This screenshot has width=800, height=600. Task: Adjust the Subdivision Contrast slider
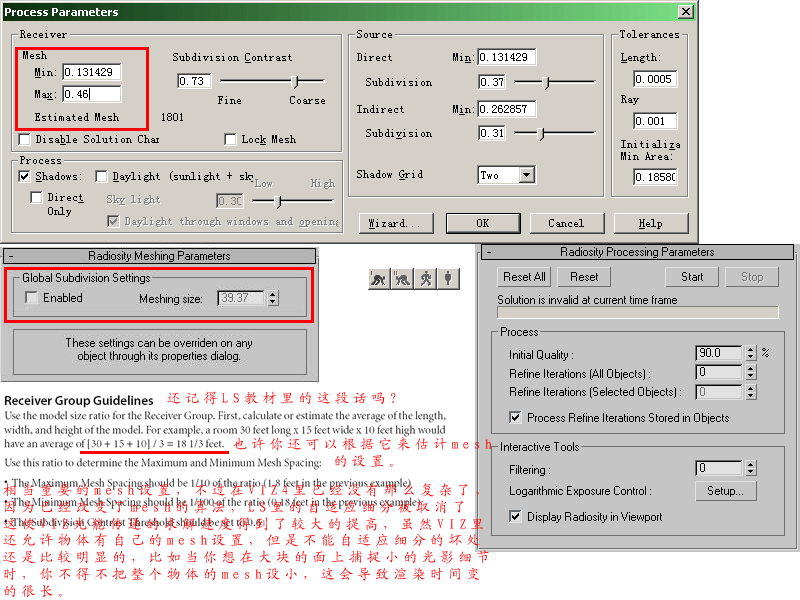(x=295, y=81)
